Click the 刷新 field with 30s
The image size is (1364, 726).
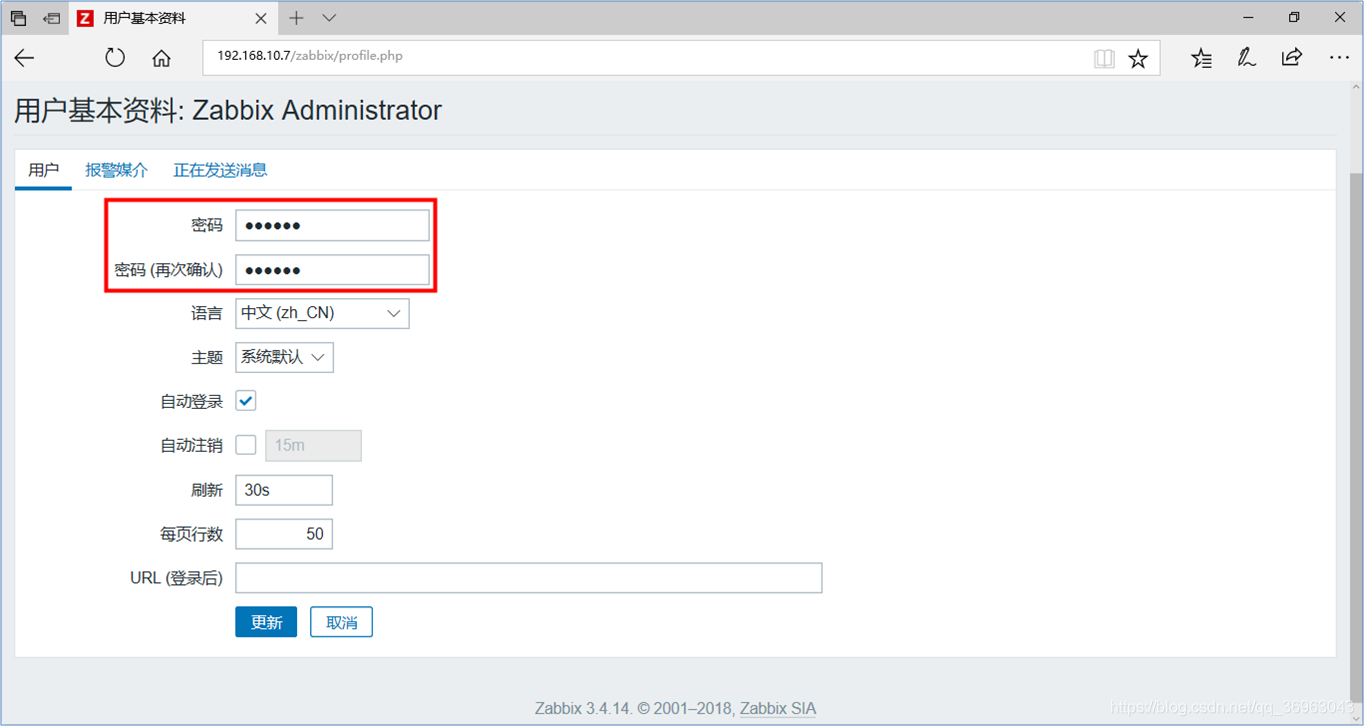[x=284, y=490]
